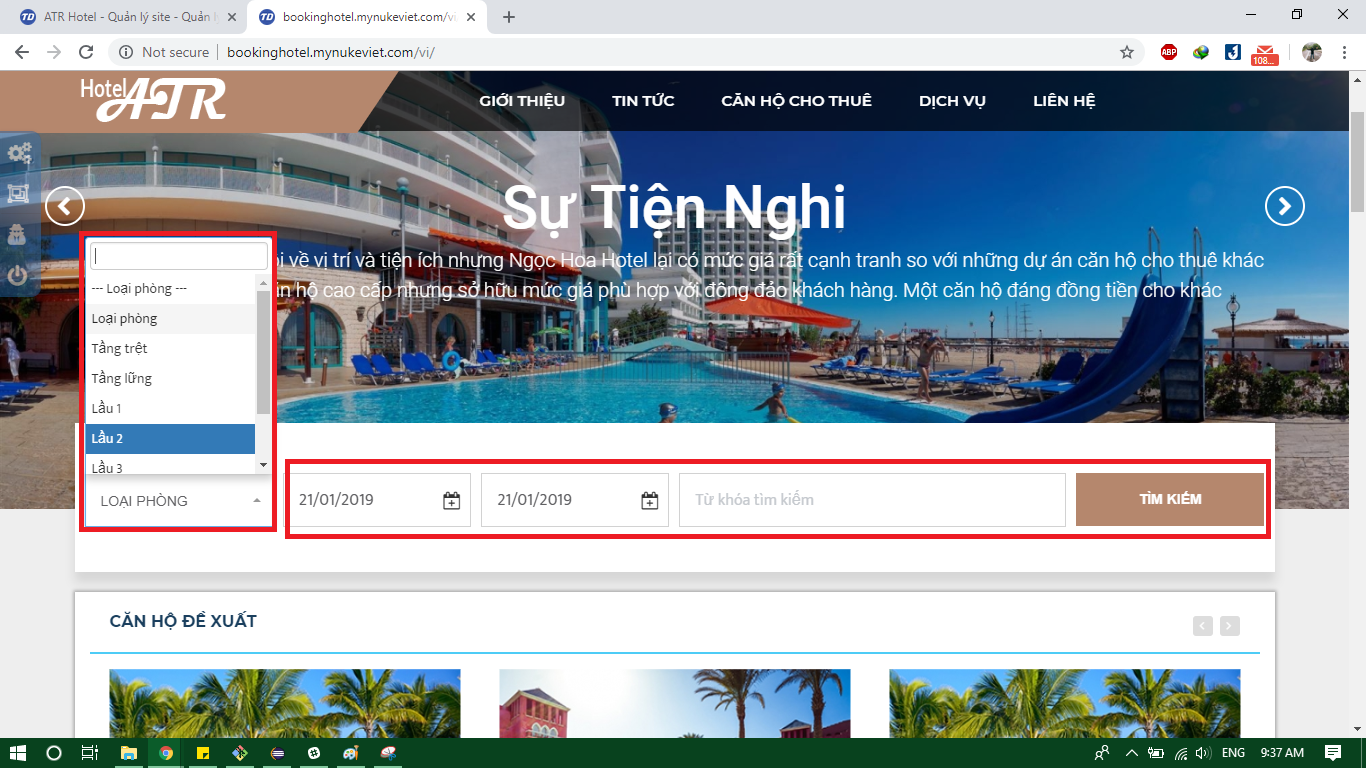Bookmark this page with the star icon
Image resolution: width=1366 pixels, height=768 pixels.
[x=1127, y=52]
